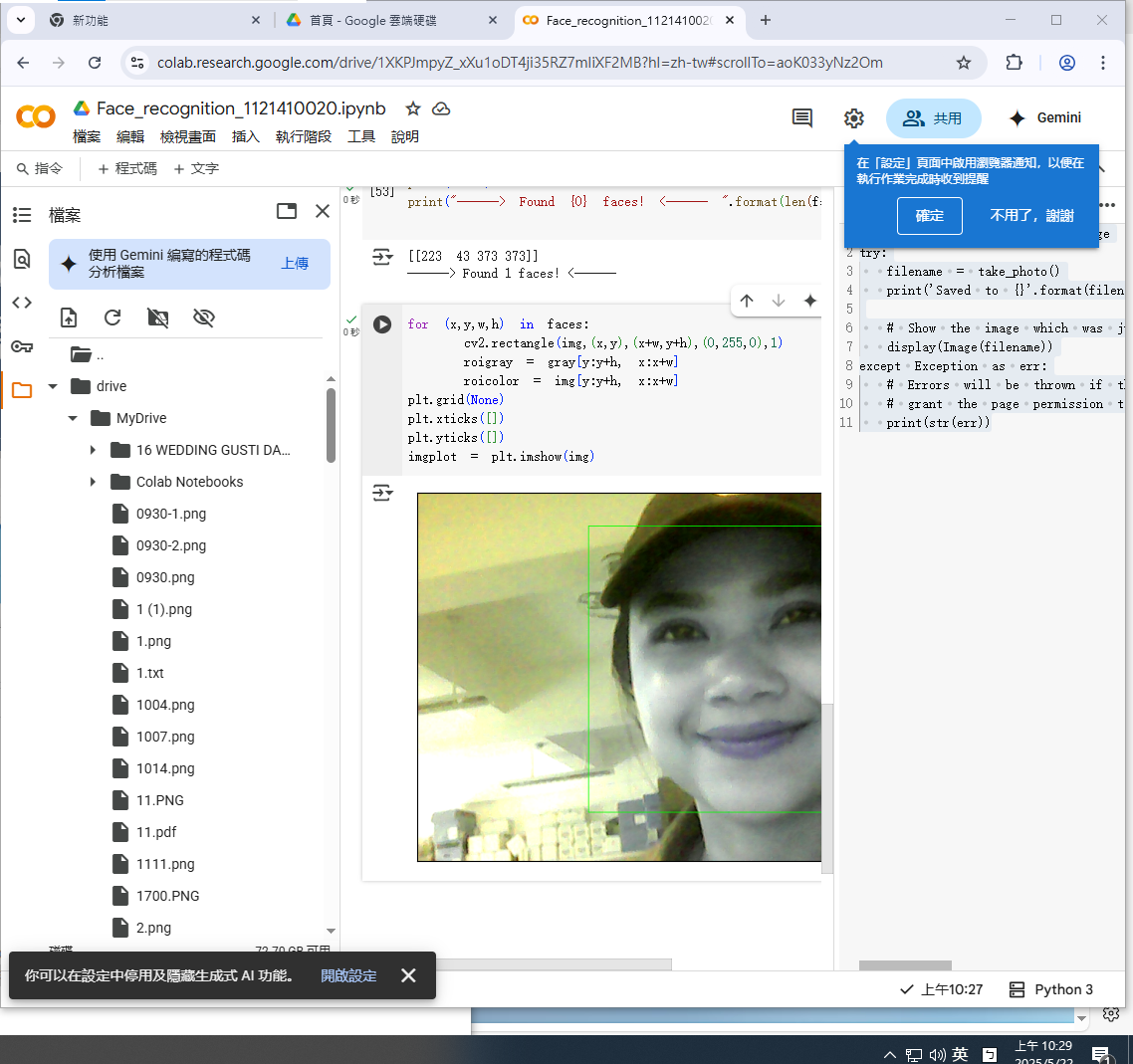The width and height of the screenshot is (1133, 1064).
Task: Open the table of contents panel
Action: [x=22, y=215]
